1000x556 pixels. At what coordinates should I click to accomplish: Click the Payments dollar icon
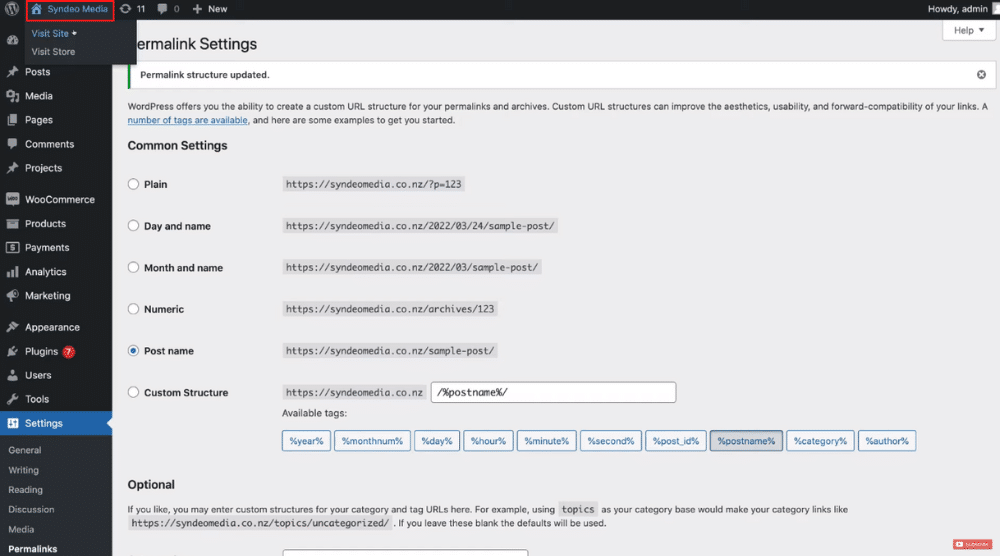pos(12,247)
